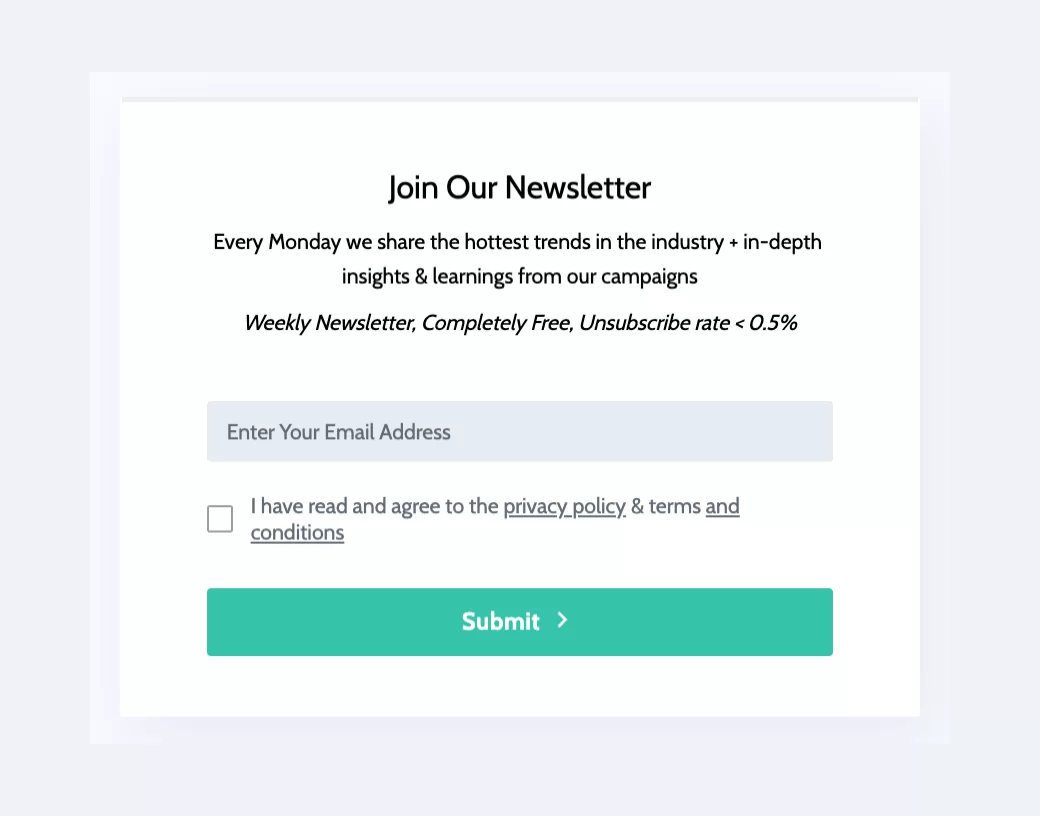Open the privacy policy link

click(x=564, y=506)
